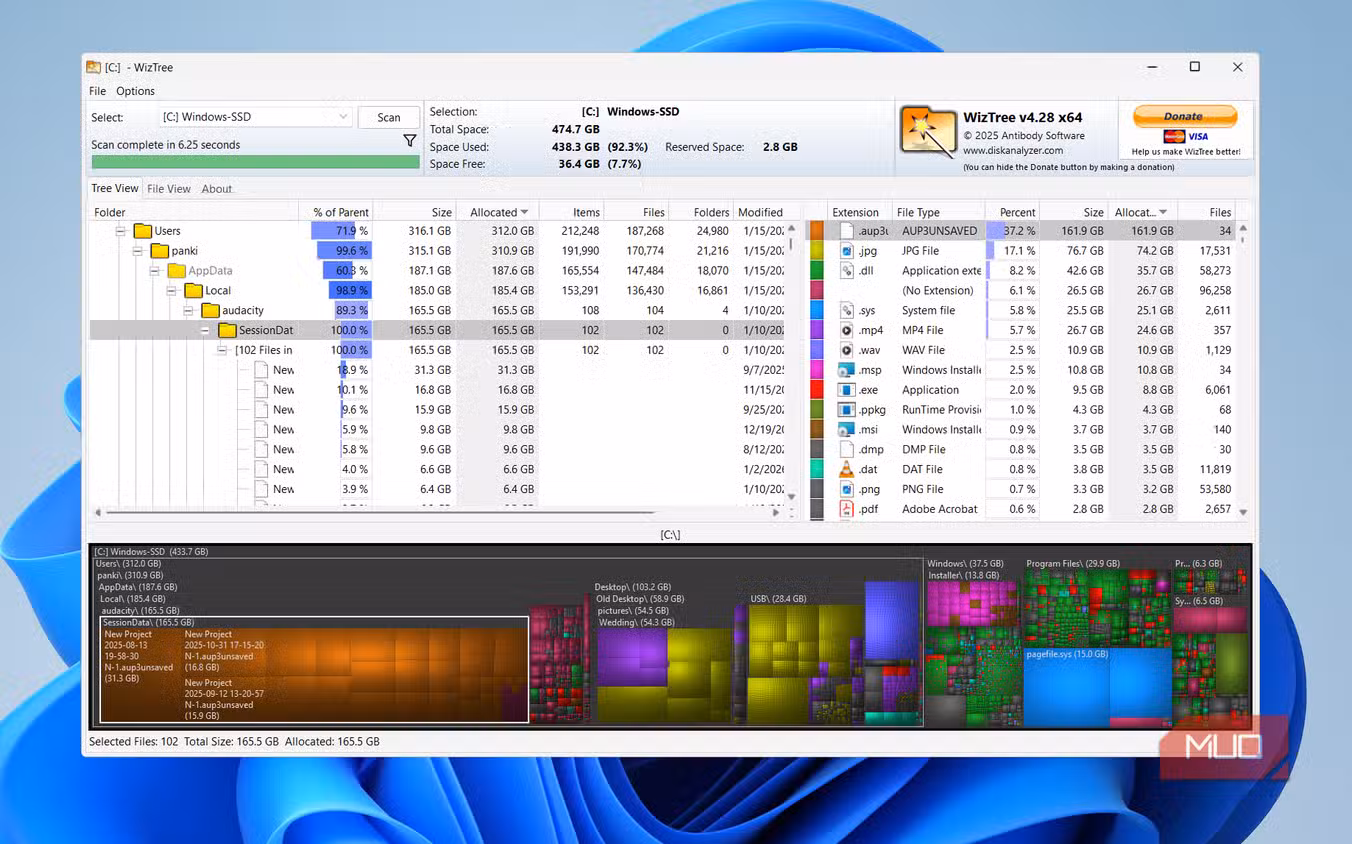The height and width of the screenshot is (844, 1352).
Task: Click the file type list vertical scrollbar
Action: point(1243,369)
